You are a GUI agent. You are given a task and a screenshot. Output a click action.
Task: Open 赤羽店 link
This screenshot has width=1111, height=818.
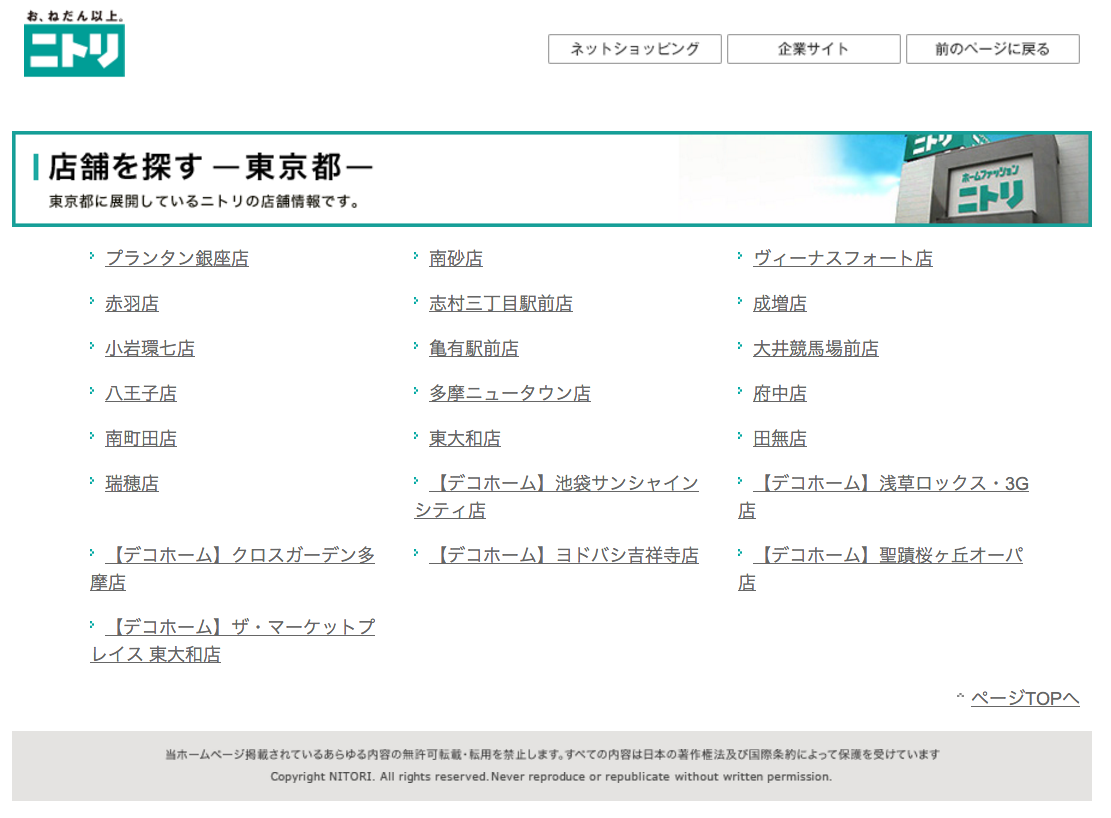tap(132, 303)
